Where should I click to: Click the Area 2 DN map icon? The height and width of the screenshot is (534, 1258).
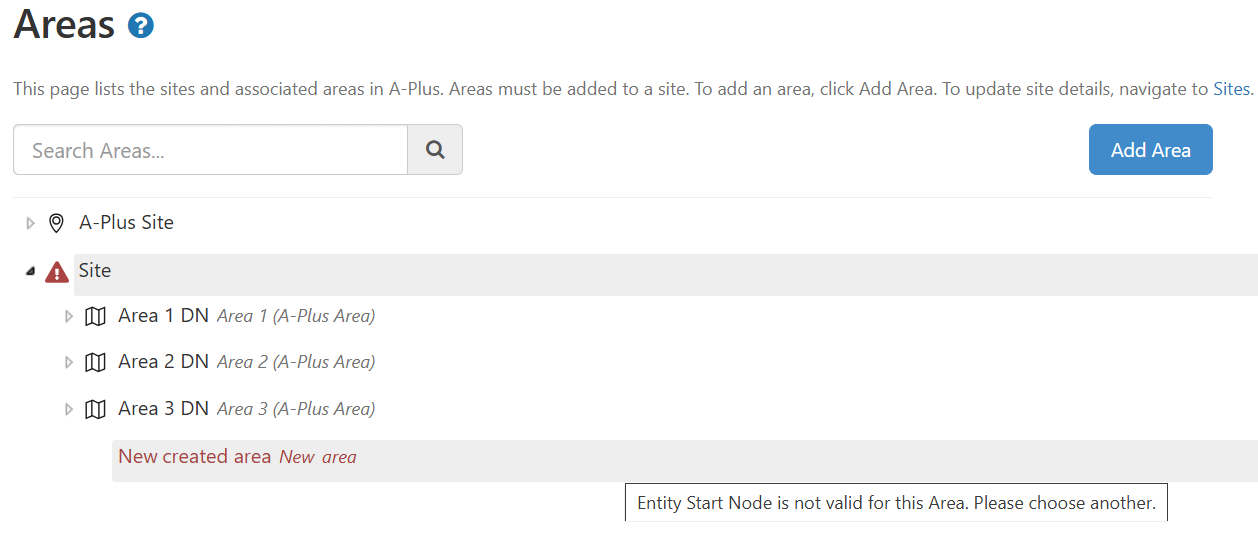[x=95, y=363]
